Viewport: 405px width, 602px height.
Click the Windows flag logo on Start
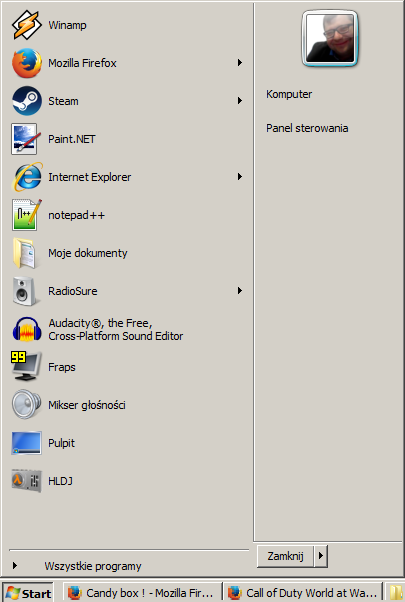click(x=12, y=594)
